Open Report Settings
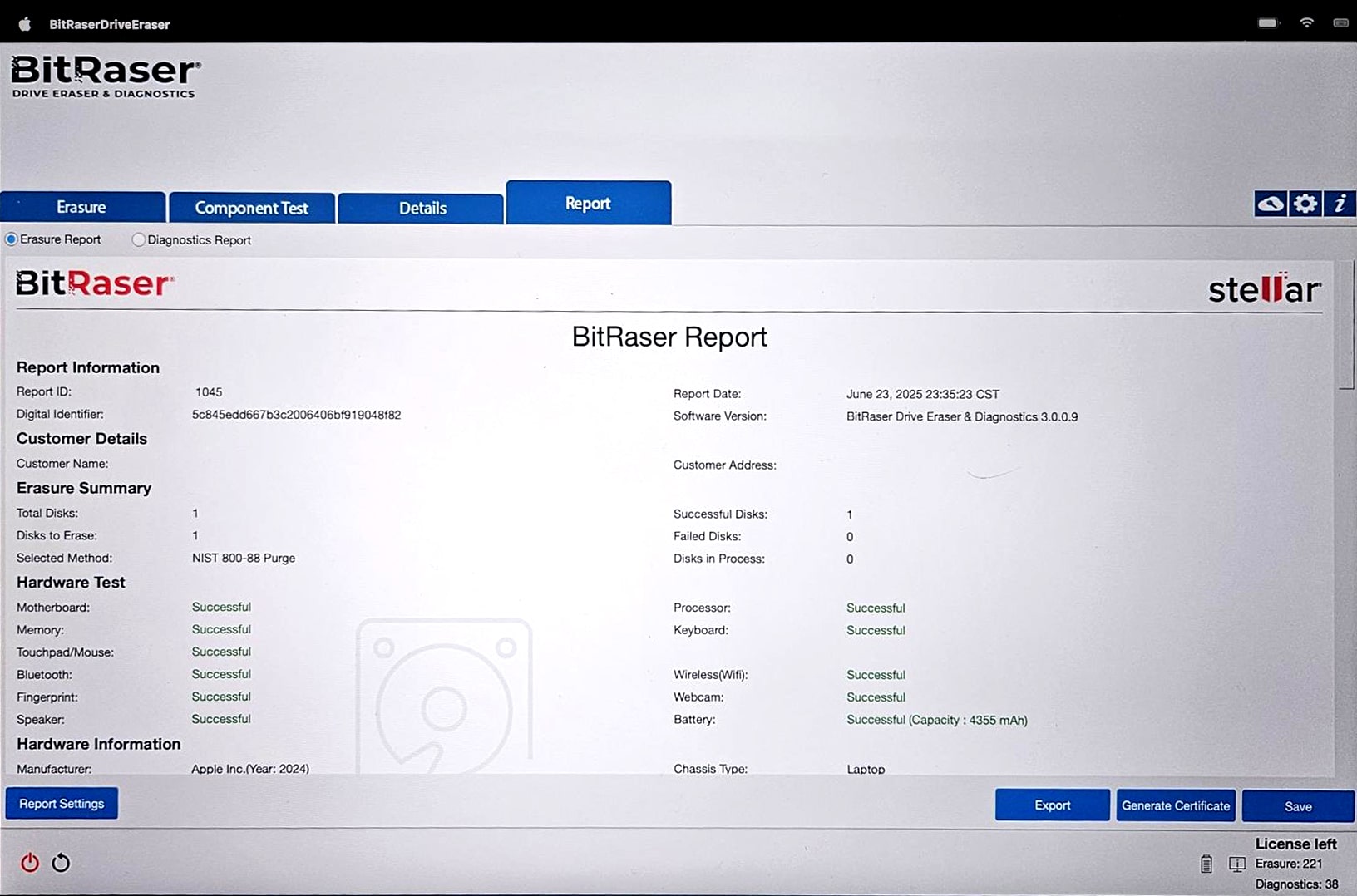The width and height of the screenshot is (1357, 896). (x=62, y=804)
